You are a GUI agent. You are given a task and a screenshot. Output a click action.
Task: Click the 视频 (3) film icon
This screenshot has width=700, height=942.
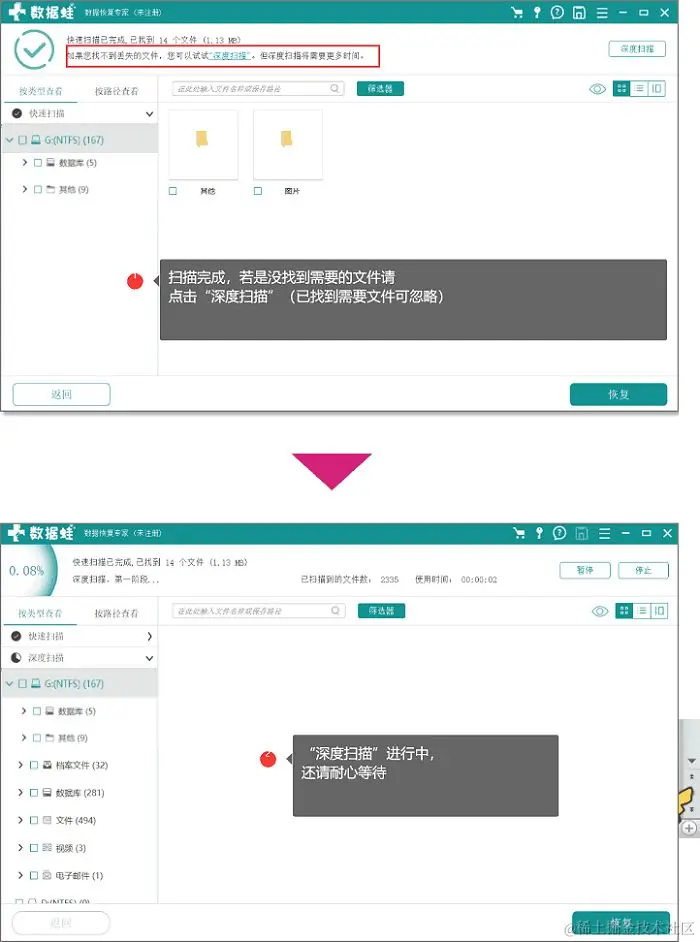(47, 848)
